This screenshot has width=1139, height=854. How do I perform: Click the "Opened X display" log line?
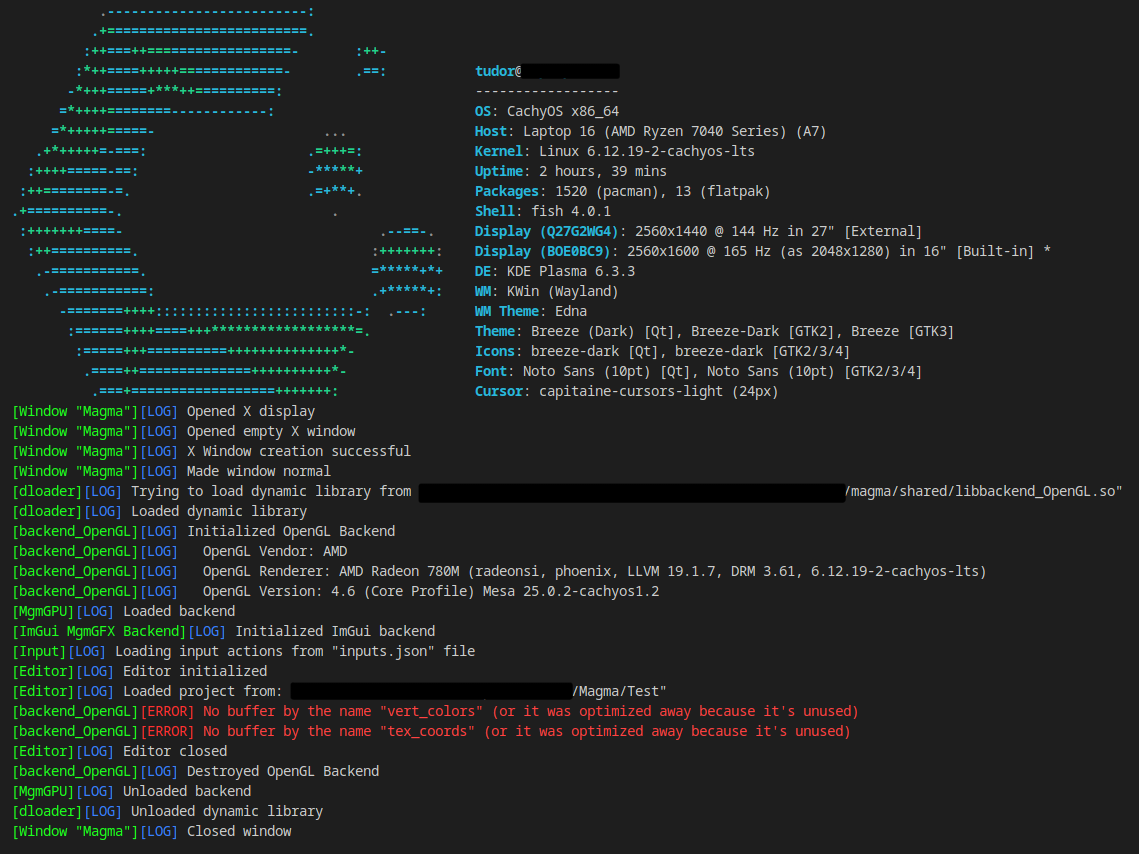[164, 411]
